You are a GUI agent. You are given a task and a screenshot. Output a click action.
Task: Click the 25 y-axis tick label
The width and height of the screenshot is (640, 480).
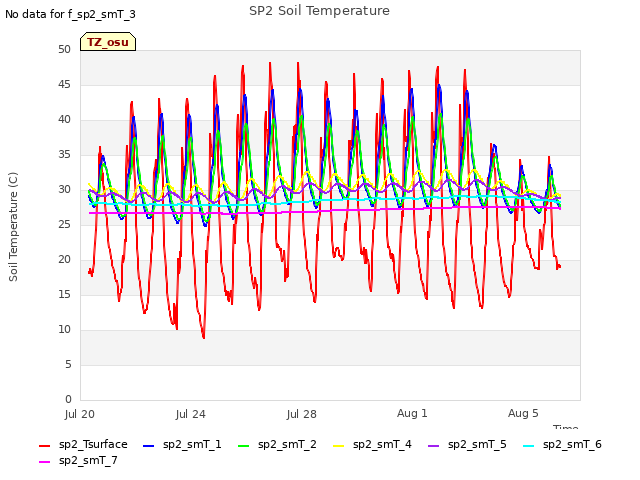pos(64,224)
